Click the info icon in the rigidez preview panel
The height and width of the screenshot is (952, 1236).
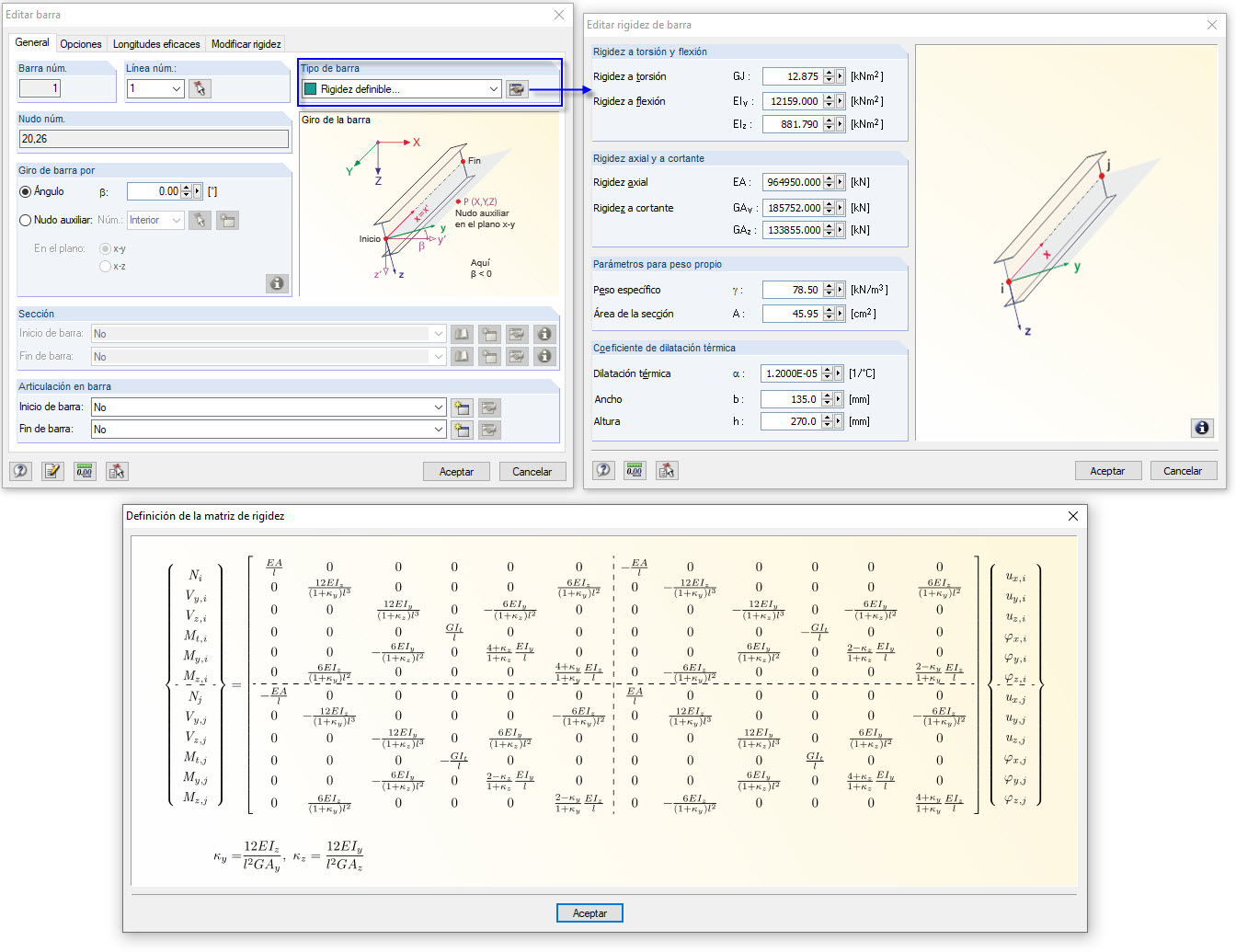tap(1201, 428)
